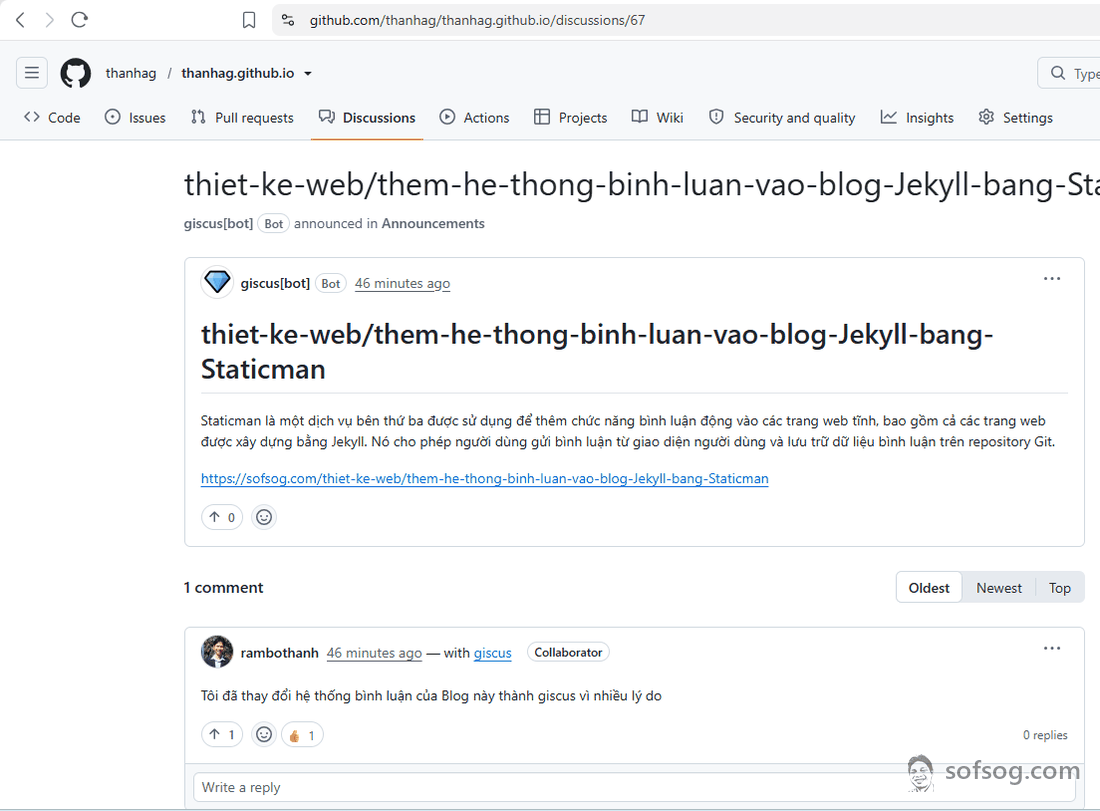Open the Projects tab
1100x811 pixels.
click(x=570, y=117)
